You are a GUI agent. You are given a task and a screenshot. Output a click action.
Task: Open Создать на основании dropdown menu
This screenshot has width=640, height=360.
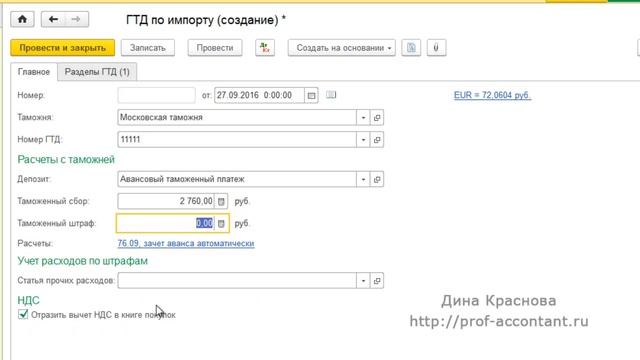pyautogui.click(x=342, y=48)
